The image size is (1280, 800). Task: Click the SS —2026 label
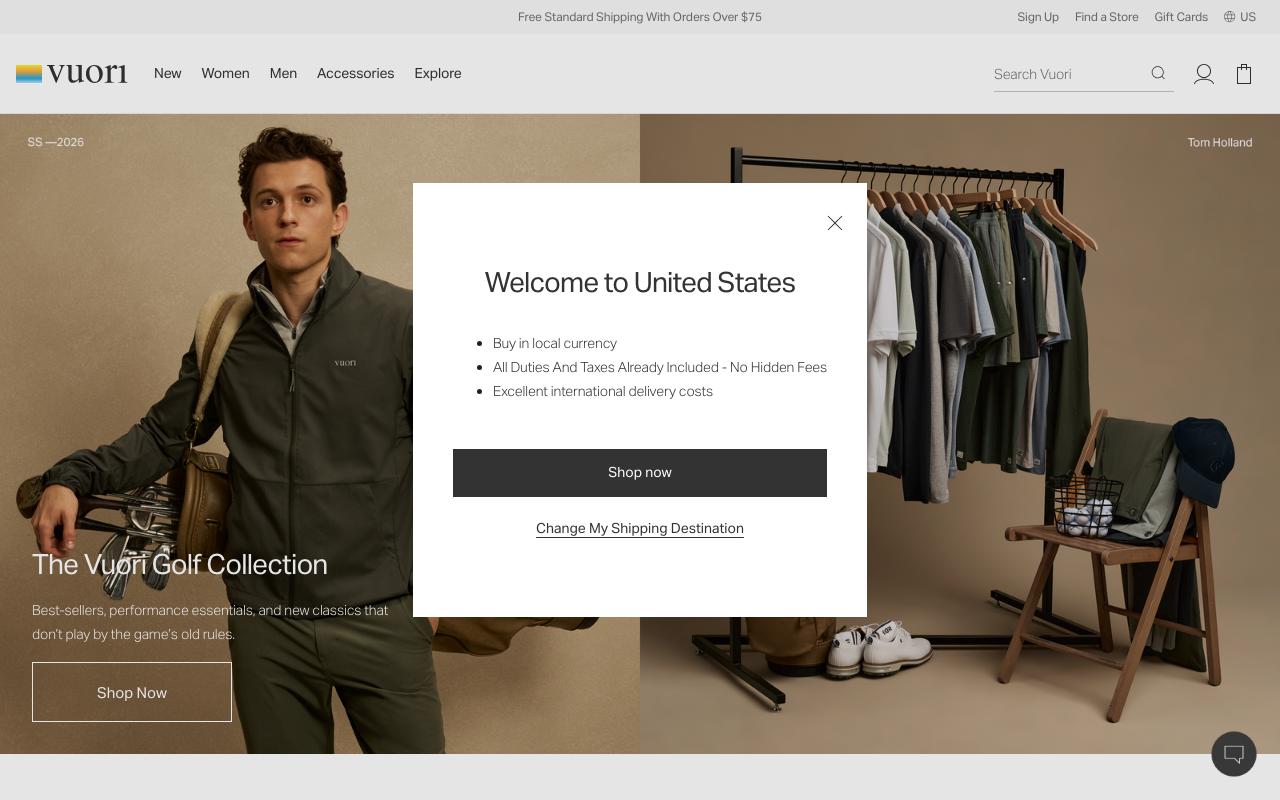[x=56, y=142]
